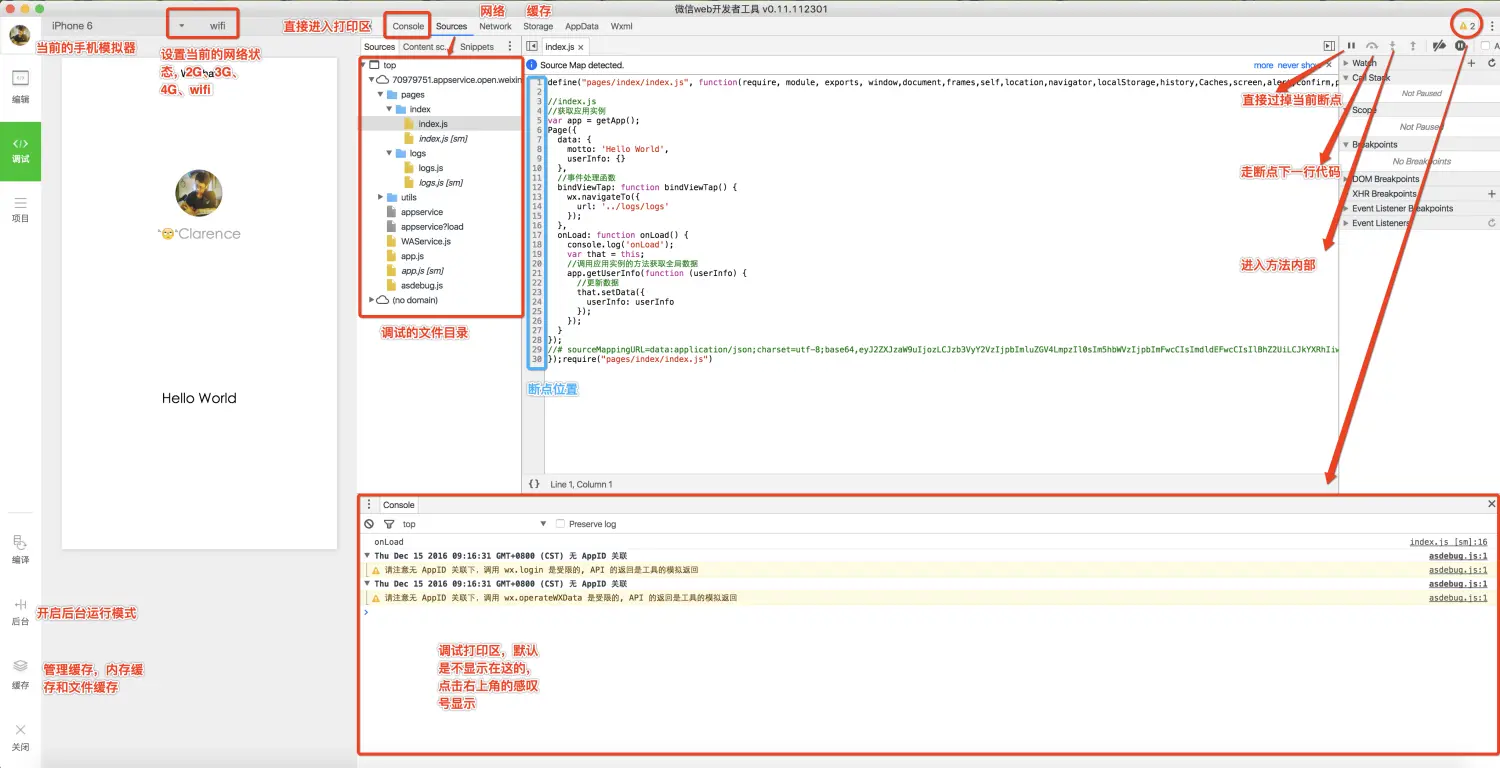Switch to the AppData tab
The height and width of the screenshot is (768, 1500).
coord(582,26)
